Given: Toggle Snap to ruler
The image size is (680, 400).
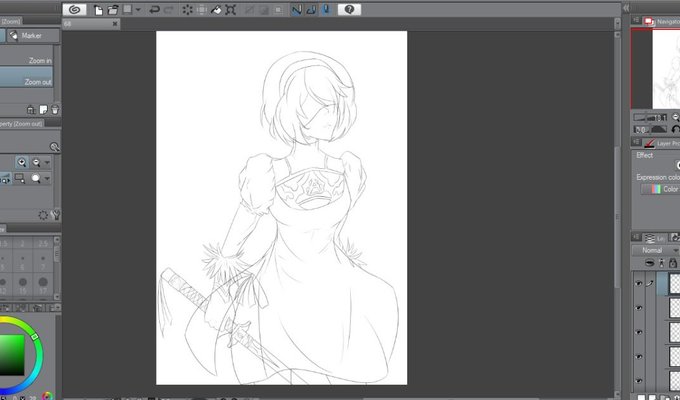Looking at the screenshot, I should [297, 10].
